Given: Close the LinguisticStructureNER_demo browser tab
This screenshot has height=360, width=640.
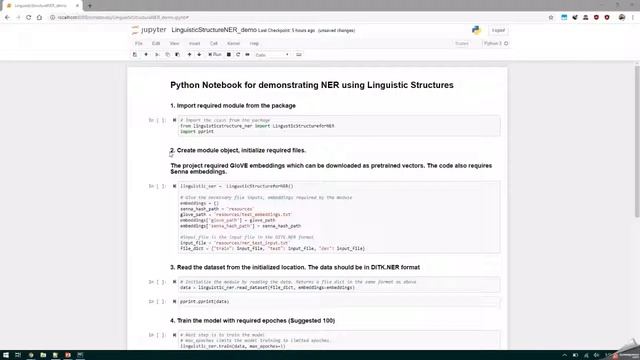Looking at the screenshot, I should click(x=77, y=6).
